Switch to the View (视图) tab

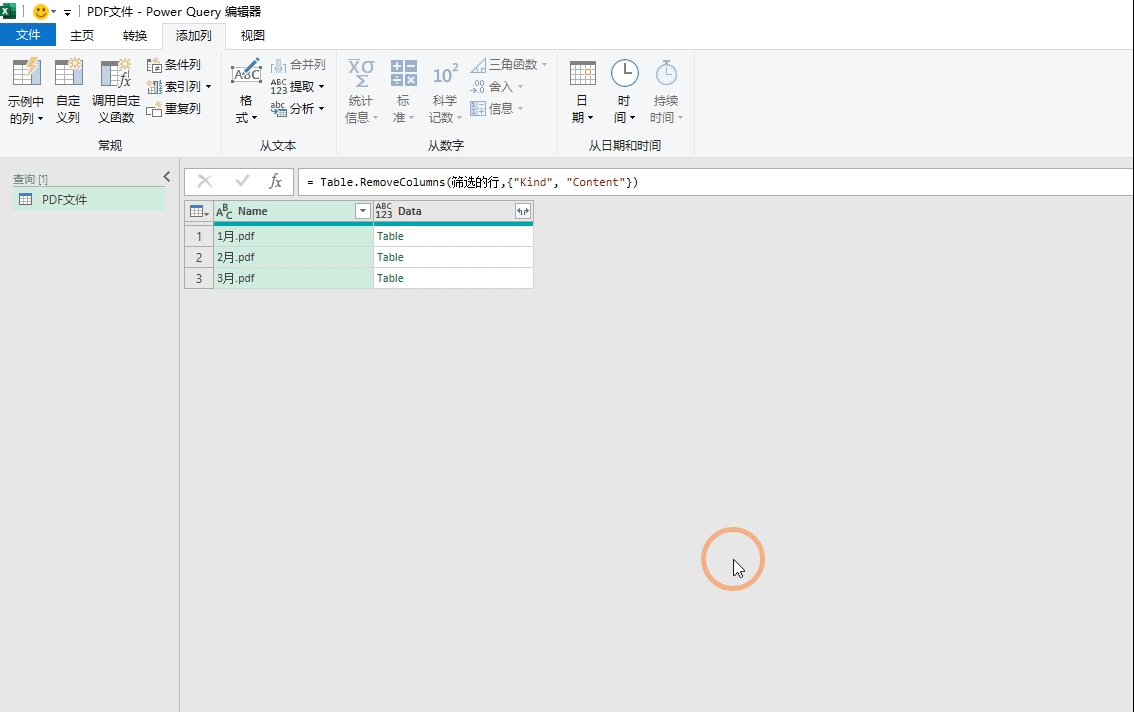click(x=252, y=35)
